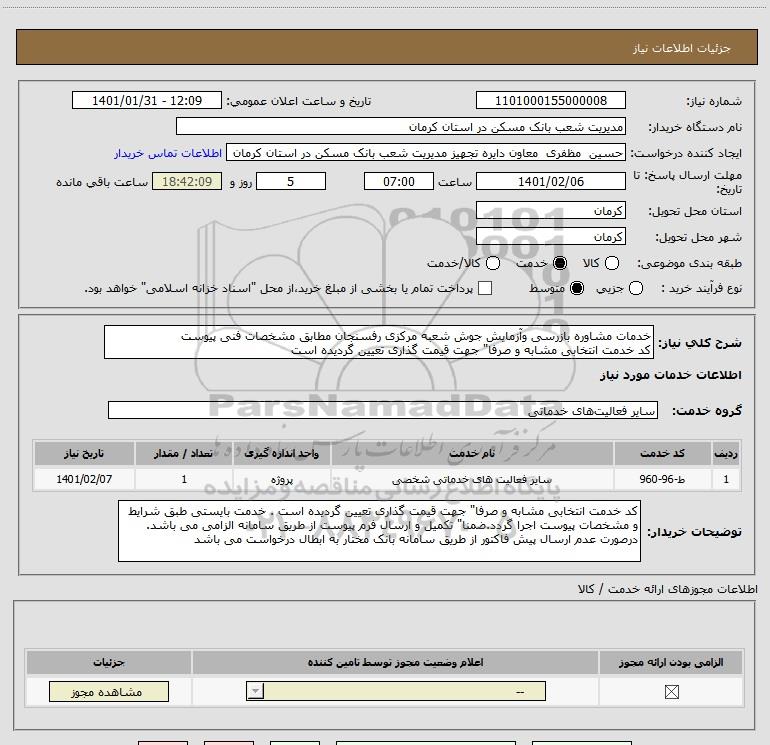Click the service group field سایر فعالیت‌های خدماتی
The image size is (770, 745).
tap(383, 410)
